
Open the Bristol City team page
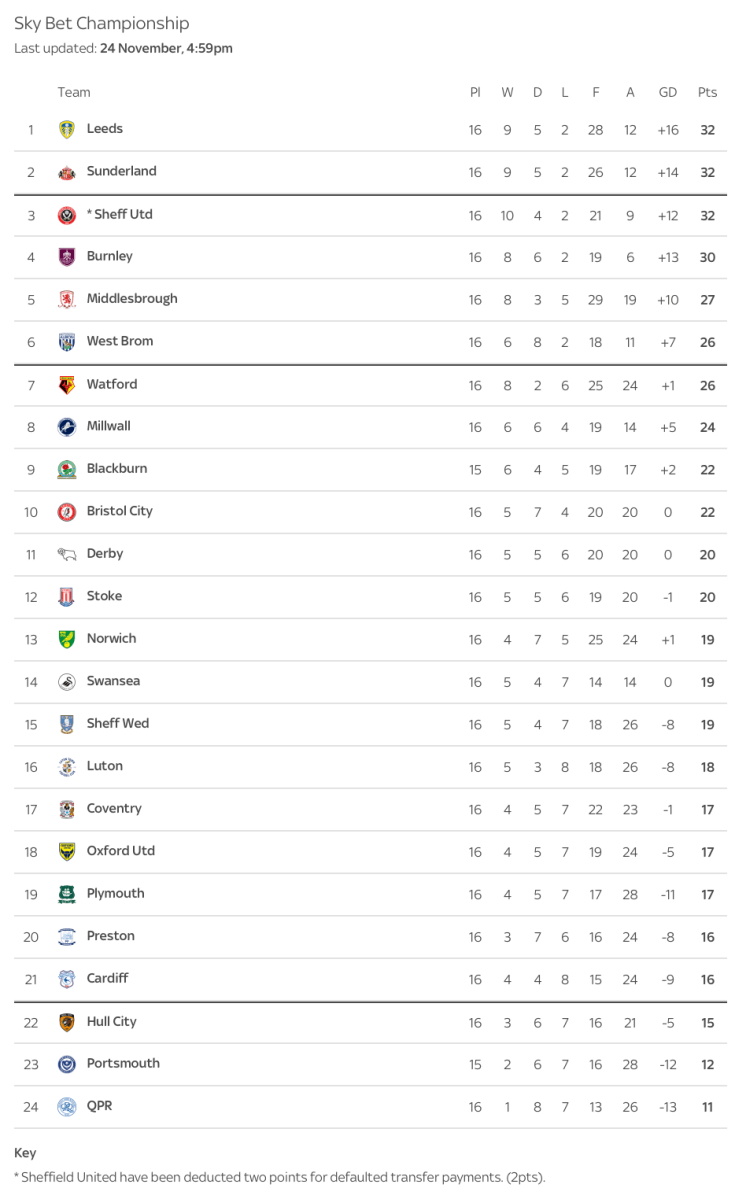pyautogui.click(x=120, y=511)
